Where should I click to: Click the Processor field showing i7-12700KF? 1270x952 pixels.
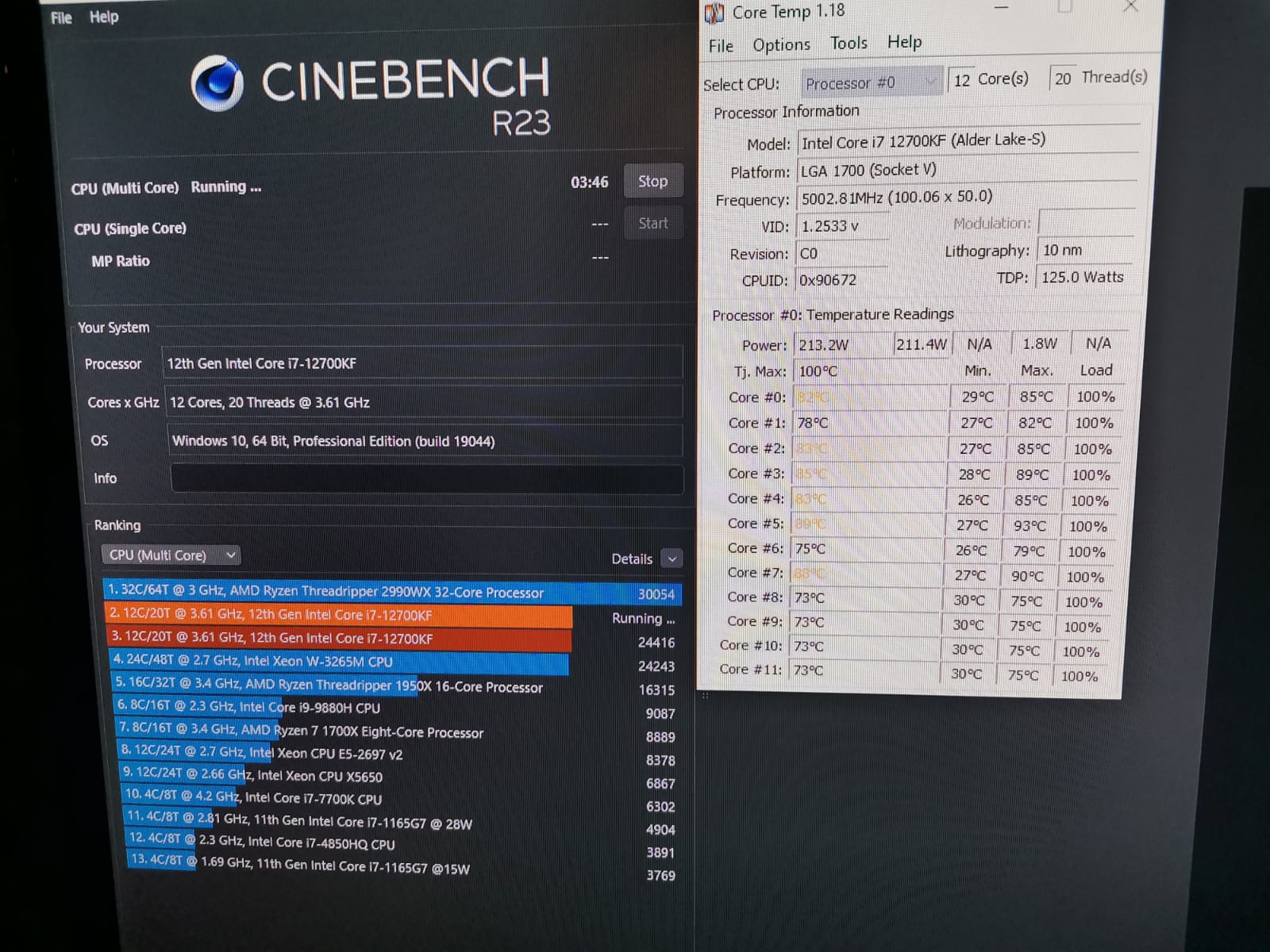click(x=421, y=363)
